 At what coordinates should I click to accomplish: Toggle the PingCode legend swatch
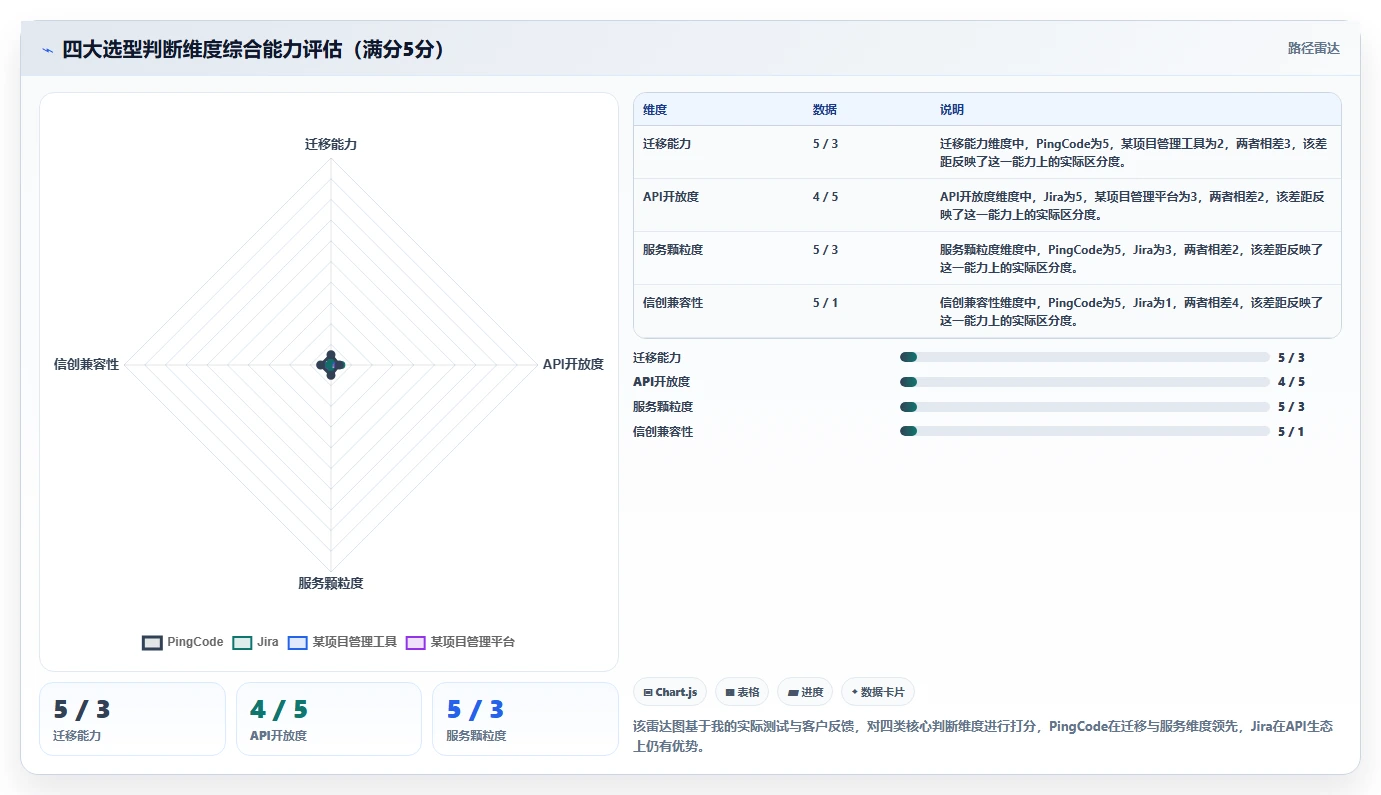click(152, 643)
